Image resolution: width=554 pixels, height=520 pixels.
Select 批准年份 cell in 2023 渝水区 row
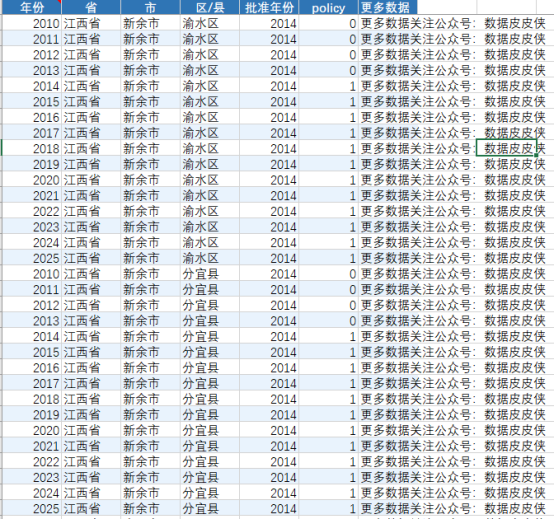pyautogui.click(x=269, y=227)
